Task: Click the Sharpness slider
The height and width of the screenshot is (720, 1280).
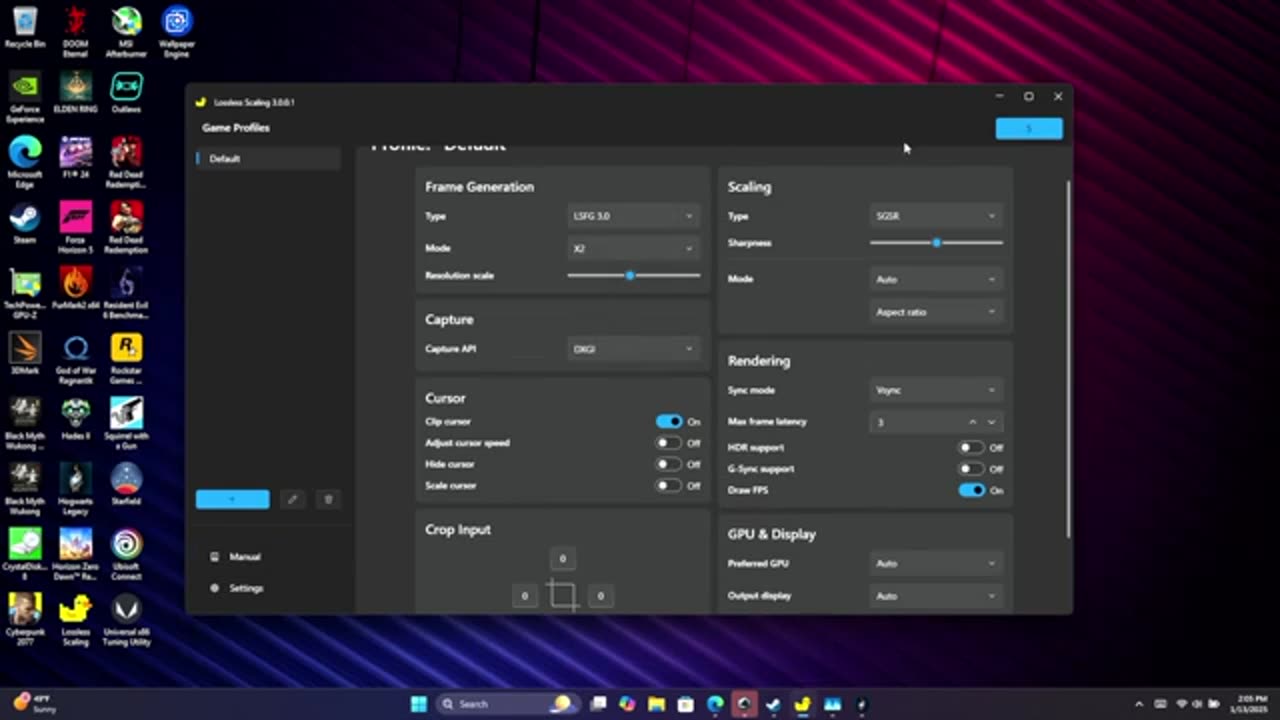Action: [936, 243]
